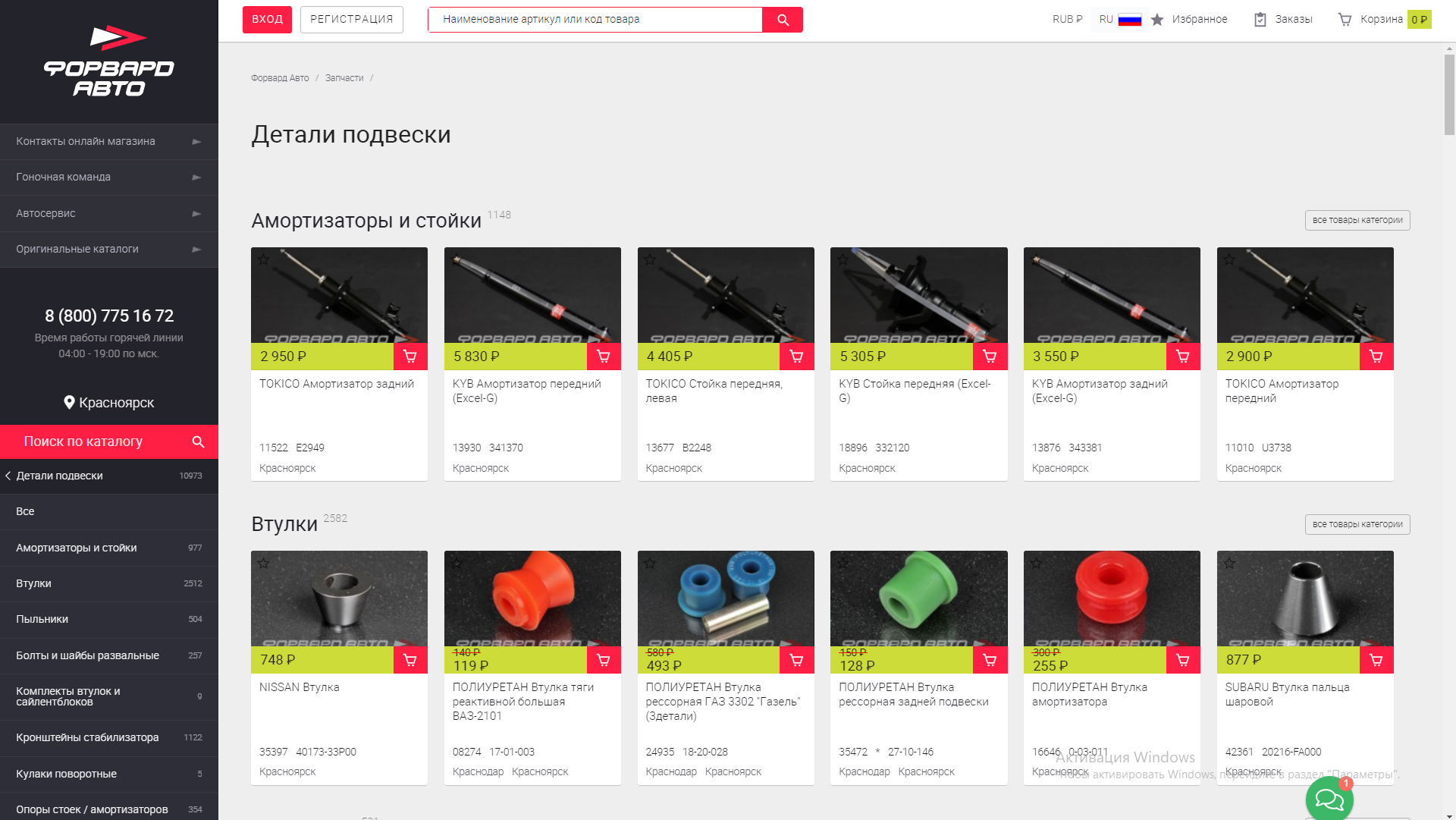Click the Поиск по каталогу button

coord(109,441)
